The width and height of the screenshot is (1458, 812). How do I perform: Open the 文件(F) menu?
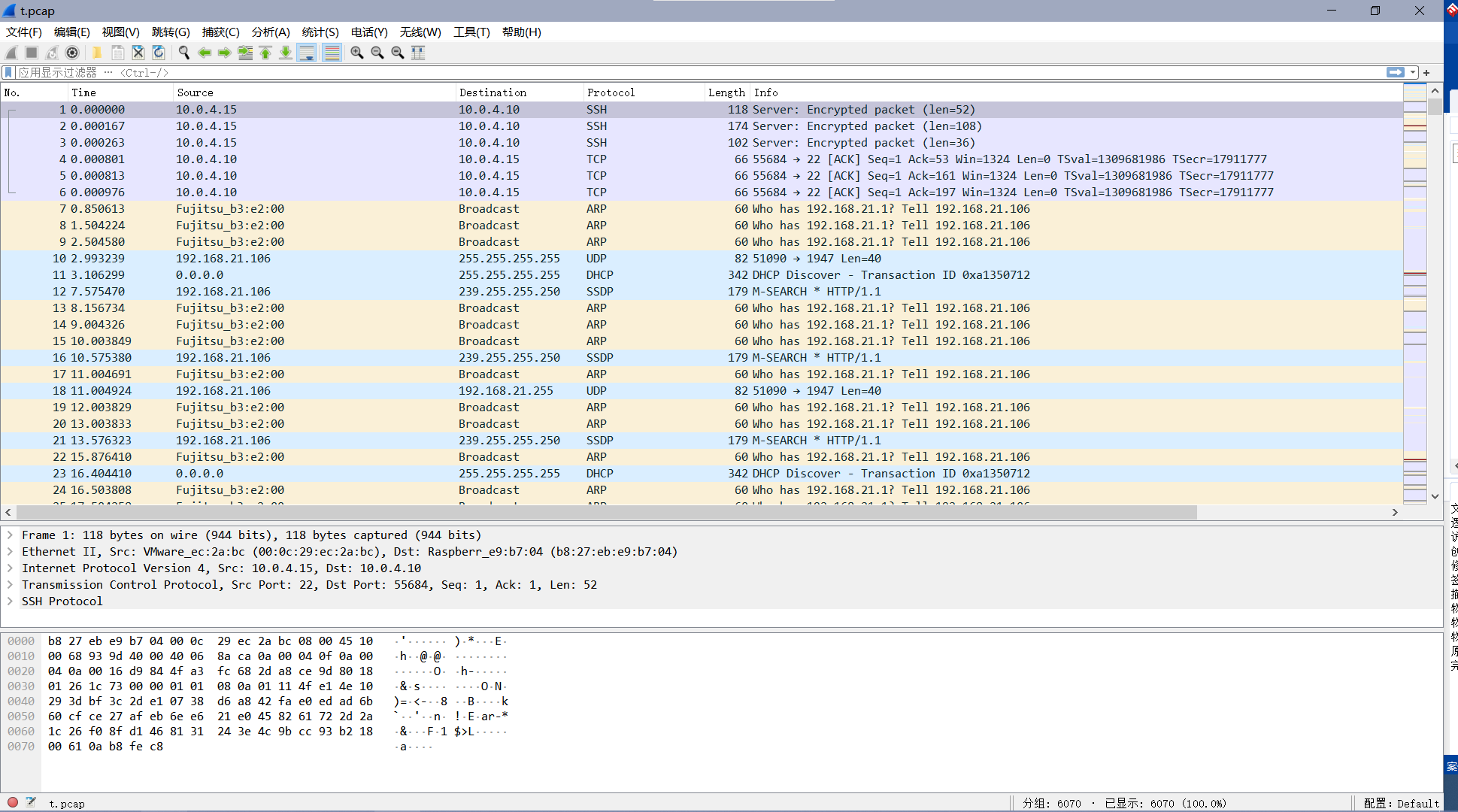pyautogui.click(x=24, y=32)
